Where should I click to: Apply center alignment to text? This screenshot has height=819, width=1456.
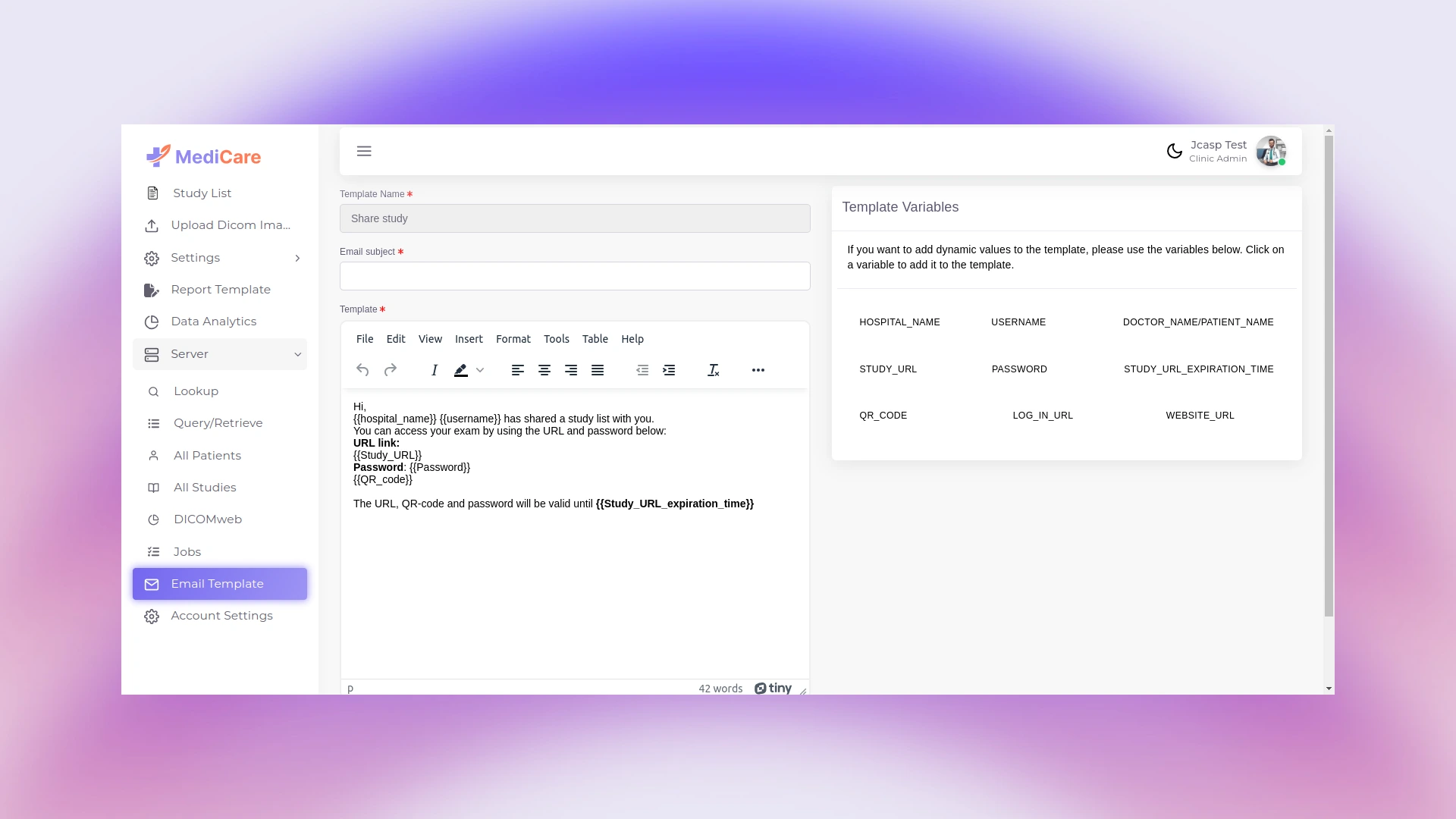point(544,370)
